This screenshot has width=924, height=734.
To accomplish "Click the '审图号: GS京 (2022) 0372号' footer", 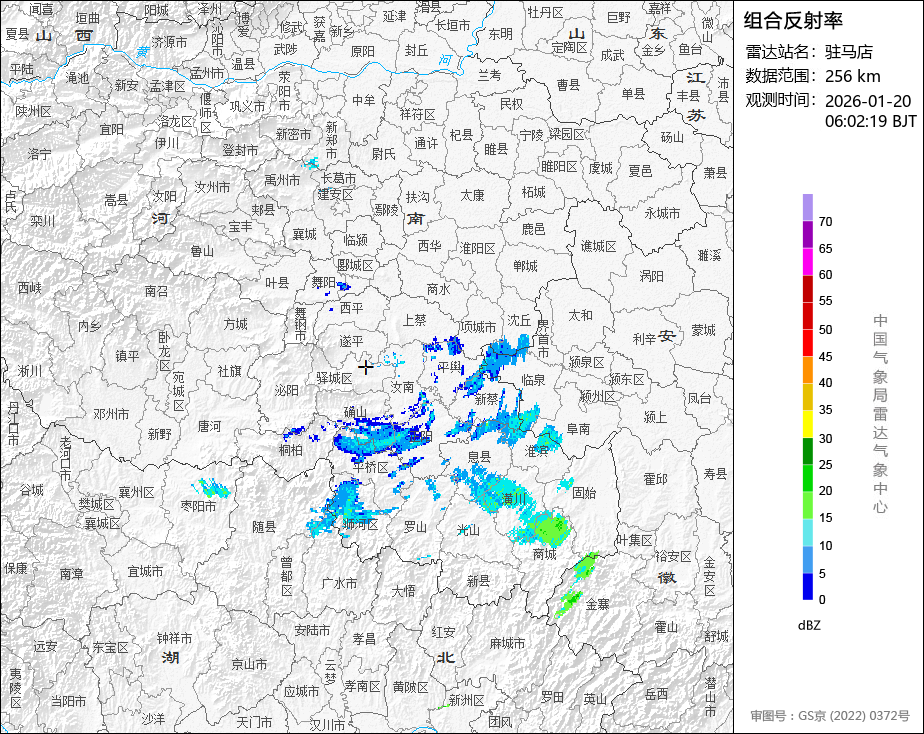I will 830,716.
